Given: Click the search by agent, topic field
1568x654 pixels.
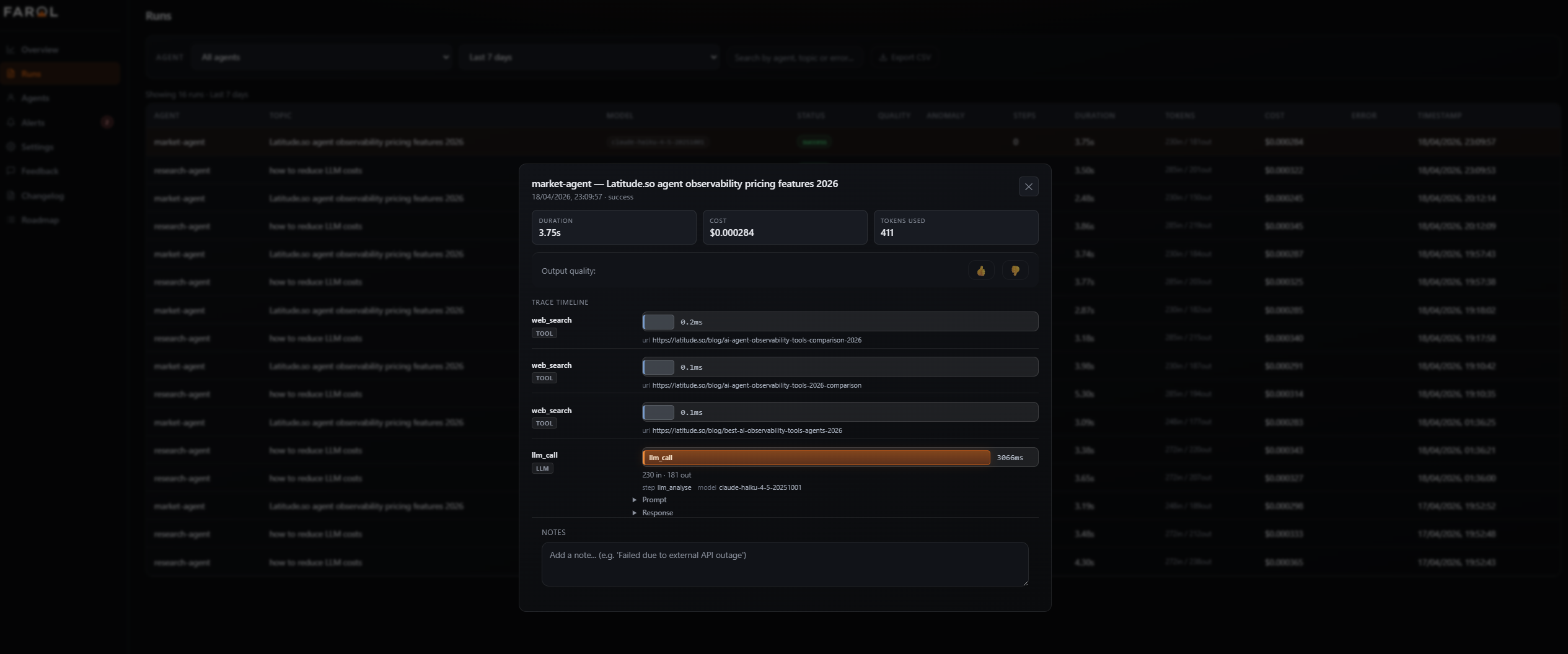Looking at the screenshot, I should pyautogui.click(x=796, y=57).
